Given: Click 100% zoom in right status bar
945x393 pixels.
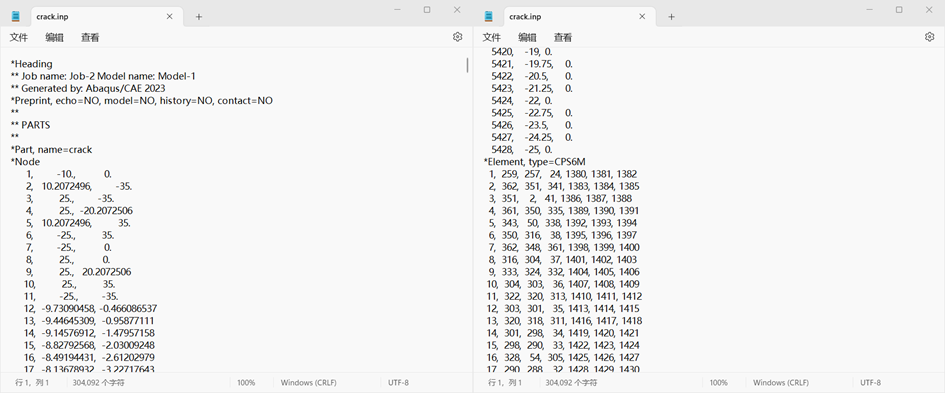Looking at the screenshot, I should pos(718,383).
